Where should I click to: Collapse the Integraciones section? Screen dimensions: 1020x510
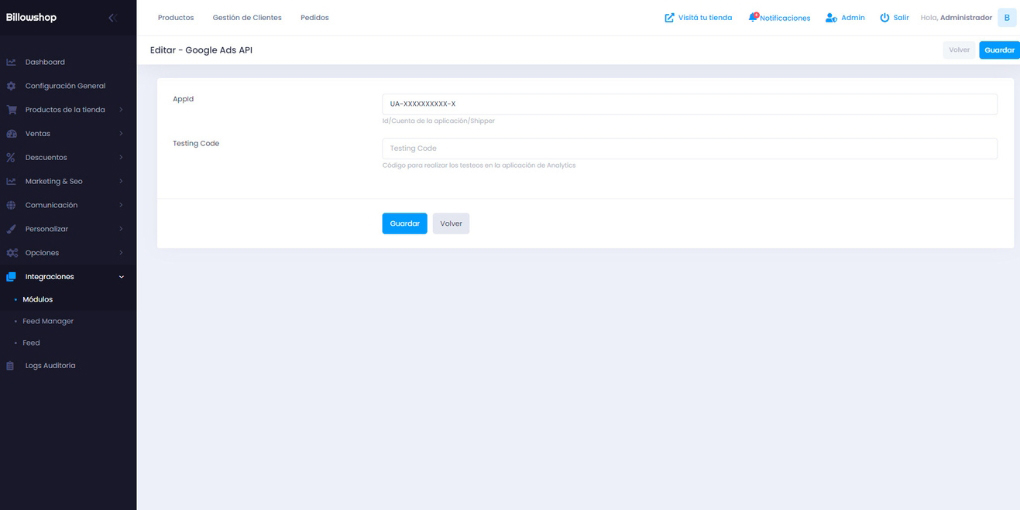click(x=121, y=277)
